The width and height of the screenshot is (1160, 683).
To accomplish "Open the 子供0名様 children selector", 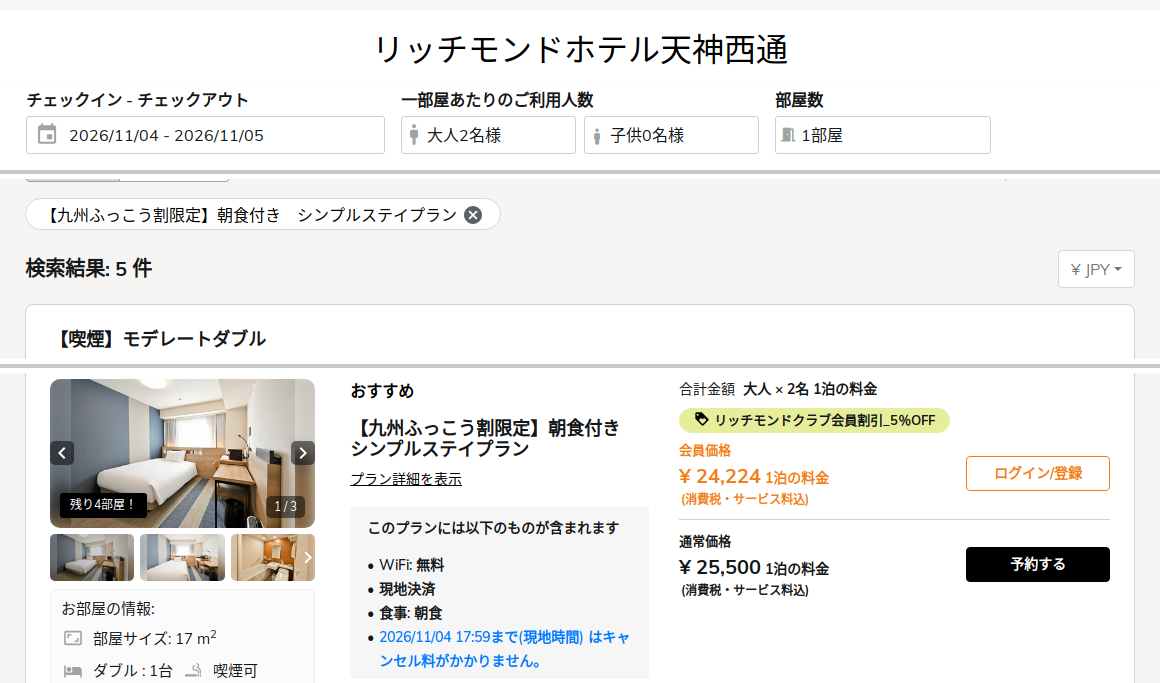I will [x=671, y=135].
